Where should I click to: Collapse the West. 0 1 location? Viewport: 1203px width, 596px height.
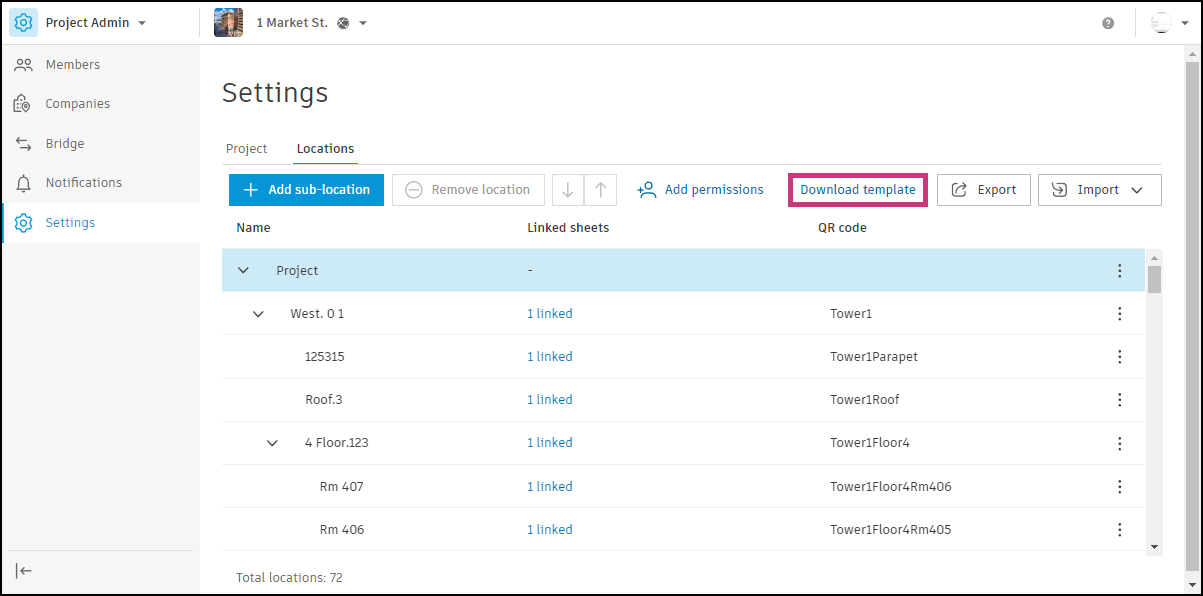click(258, 314)
